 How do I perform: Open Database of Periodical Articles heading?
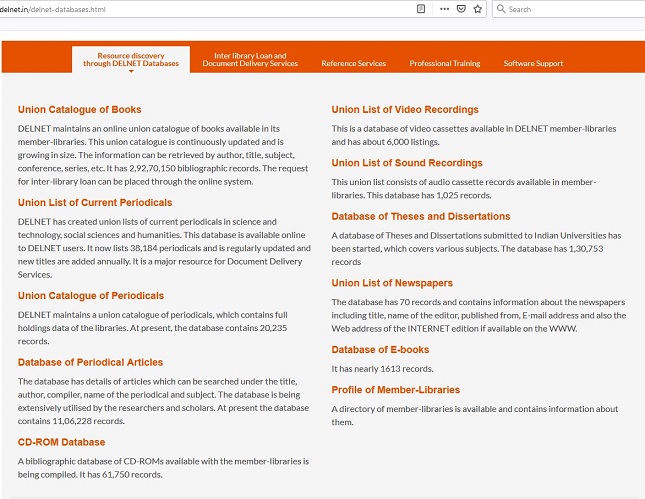[x=90, y=362]
